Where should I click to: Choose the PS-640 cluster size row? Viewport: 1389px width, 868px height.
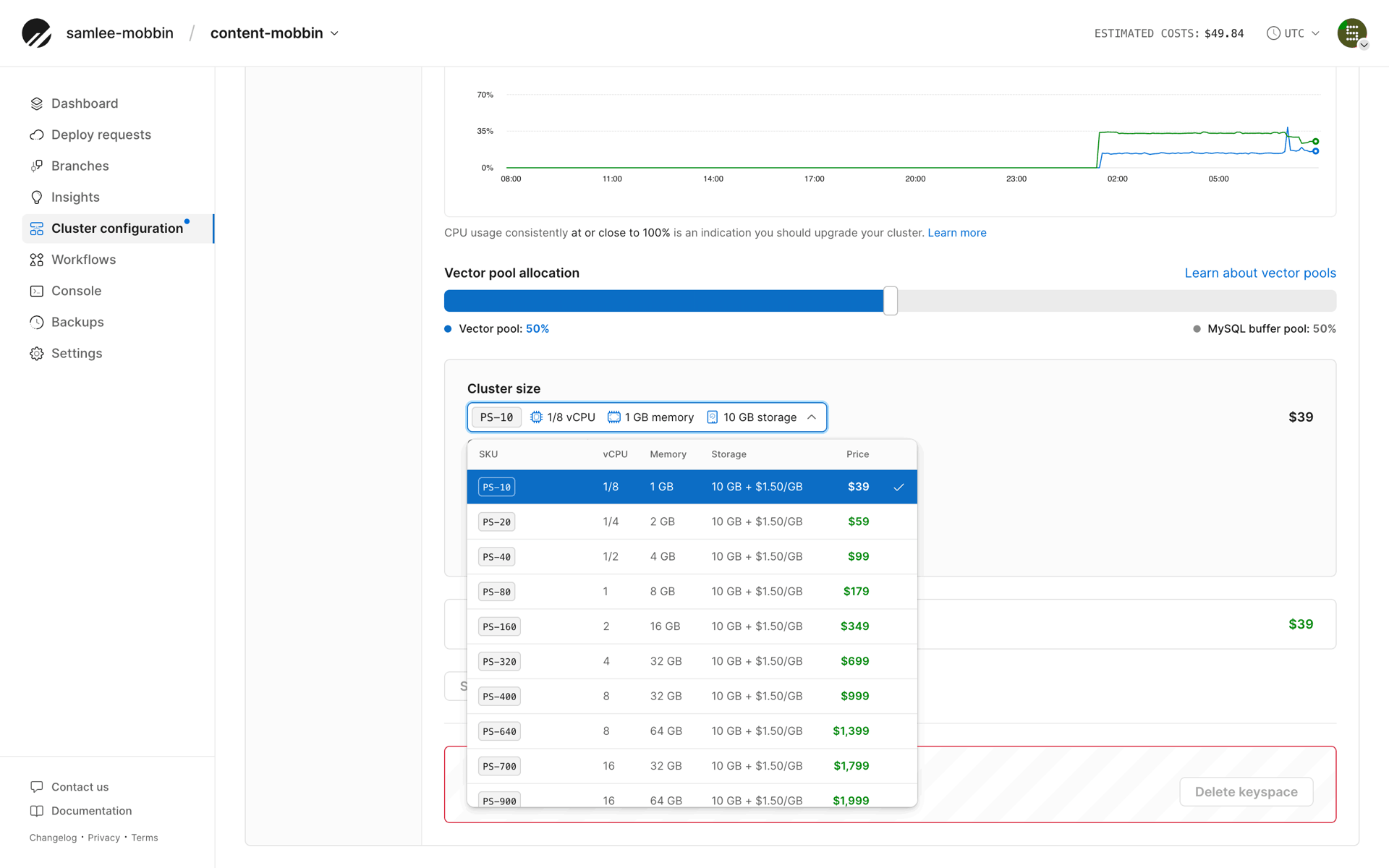pos(692,731)
